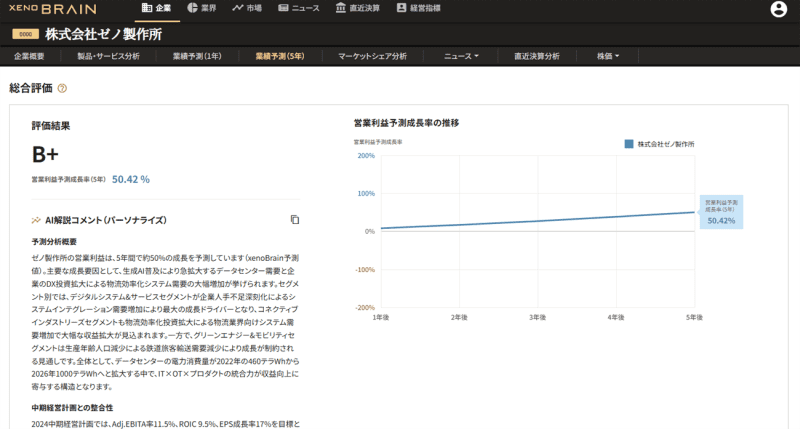Open the マーケットシェア分析 tab
The height and width of the screenshot is (429, 800).
coord(372,56)
